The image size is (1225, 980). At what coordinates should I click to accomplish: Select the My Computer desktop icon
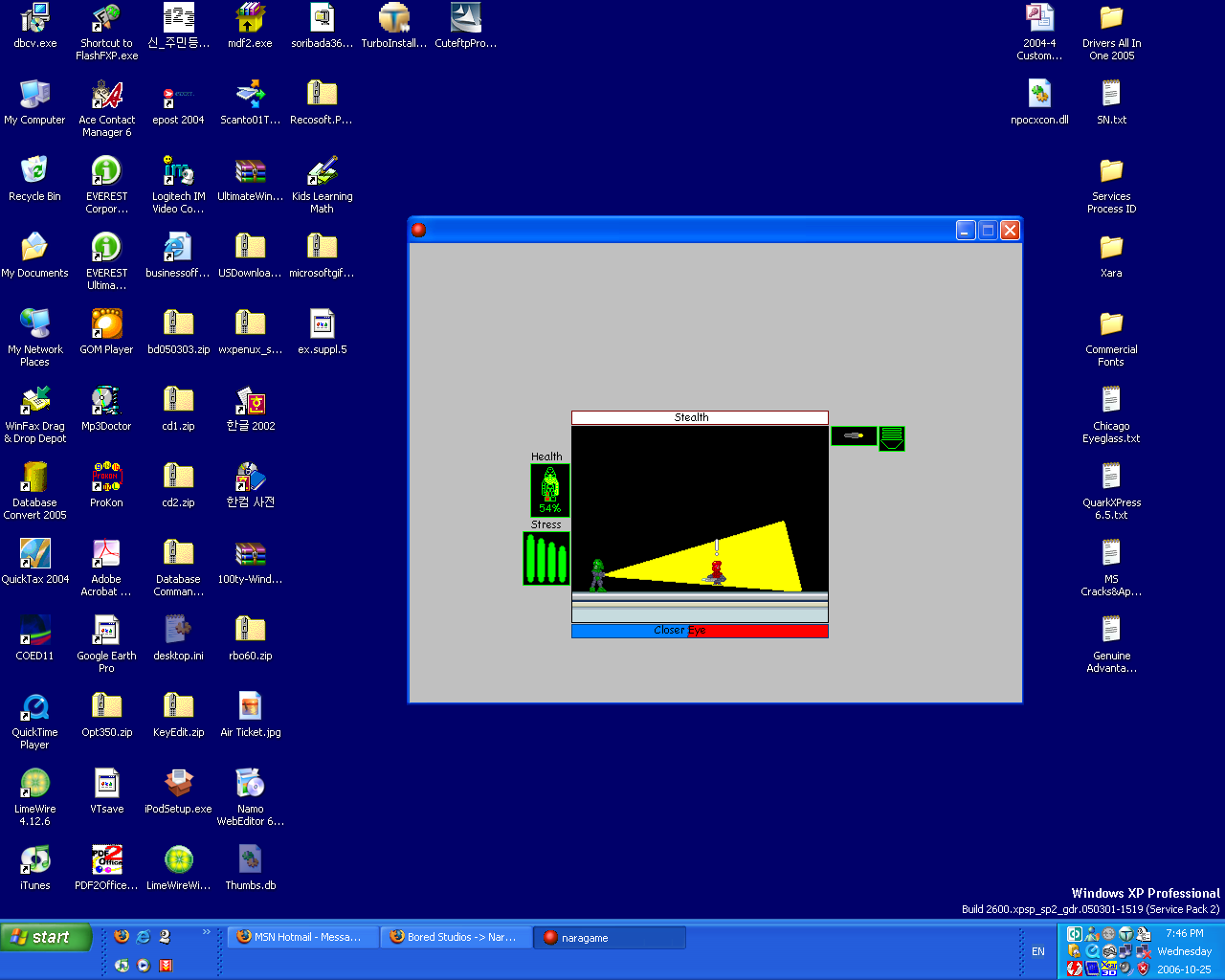[35, 101]
